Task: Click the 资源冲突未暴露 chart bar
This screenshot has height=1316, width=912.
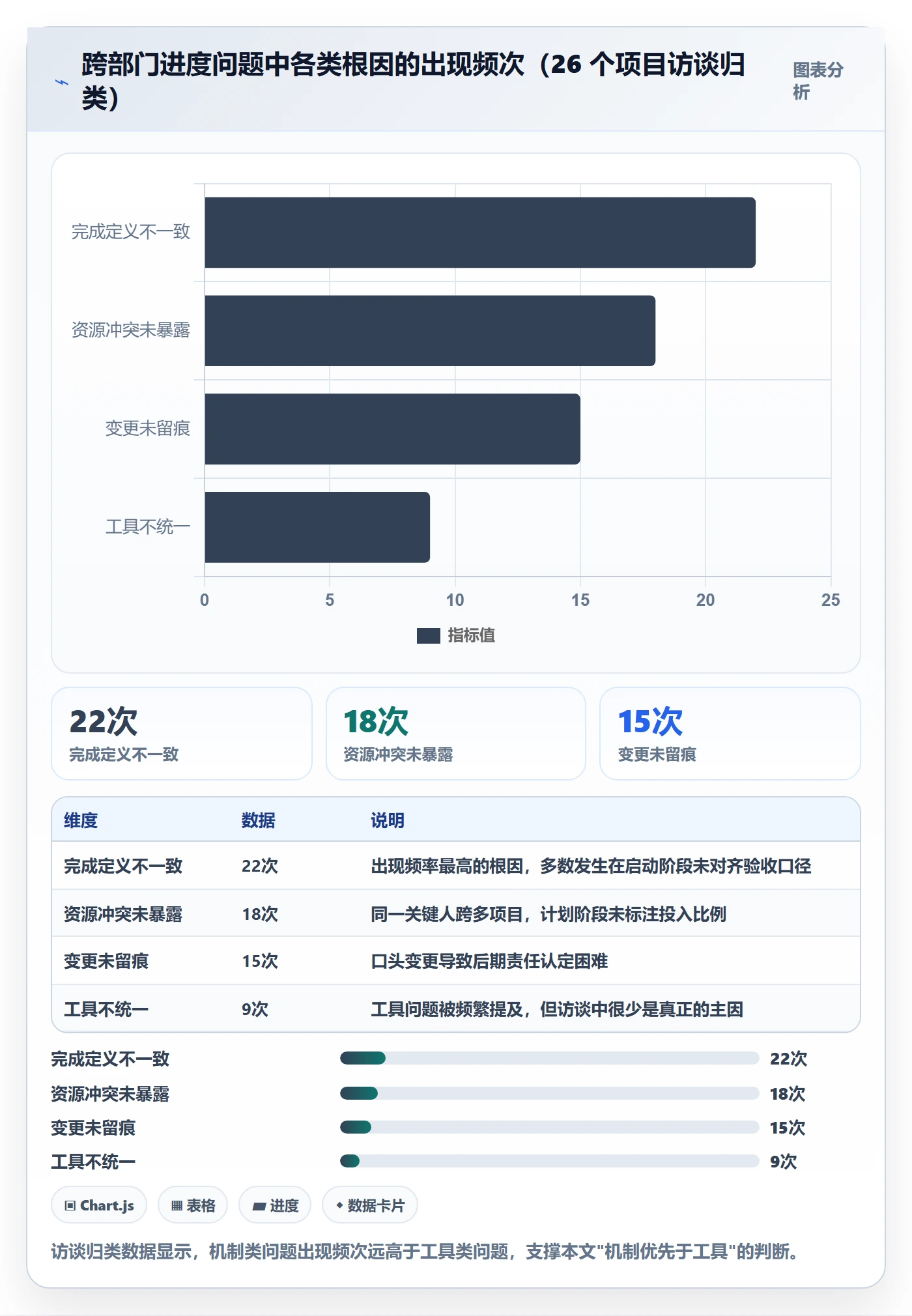Action: 430,331
